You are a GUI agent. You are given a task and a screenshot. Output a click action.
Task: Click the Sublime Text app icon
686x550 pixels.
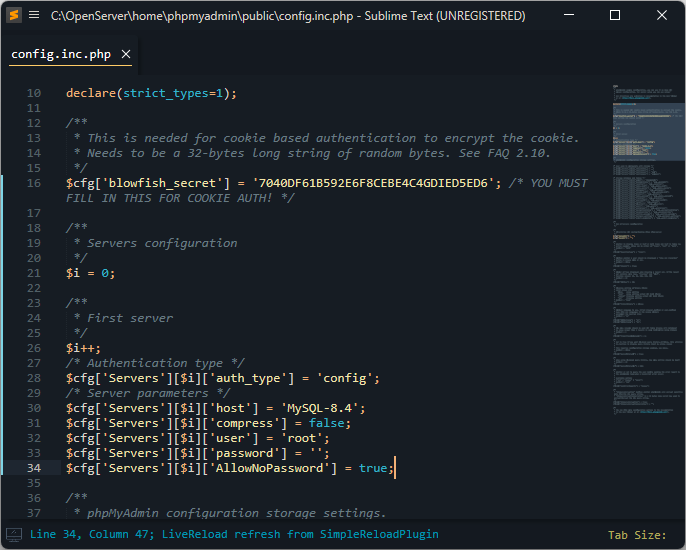[x=14, y=15]
